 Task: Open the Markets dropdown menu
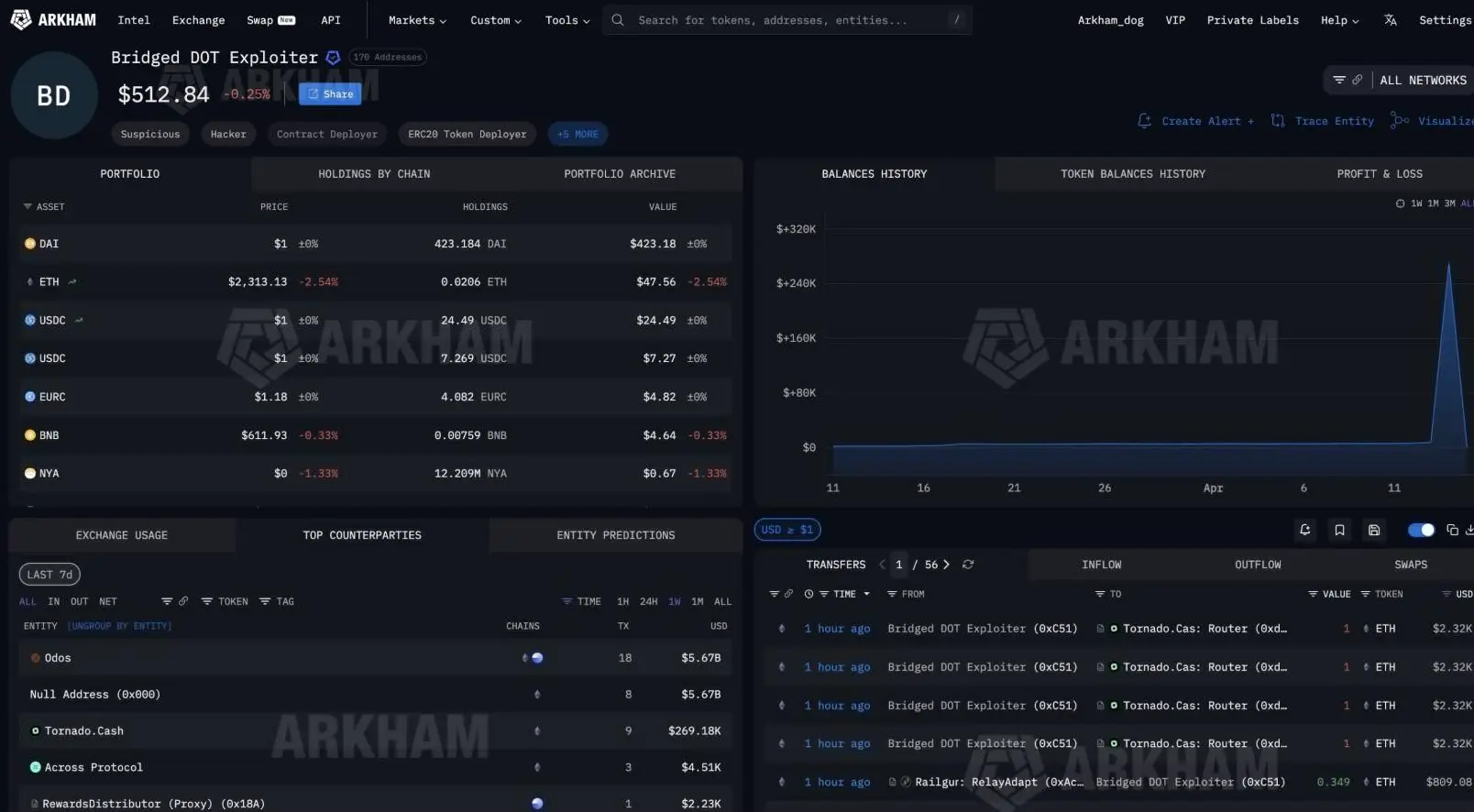click(x=417, y=19)
